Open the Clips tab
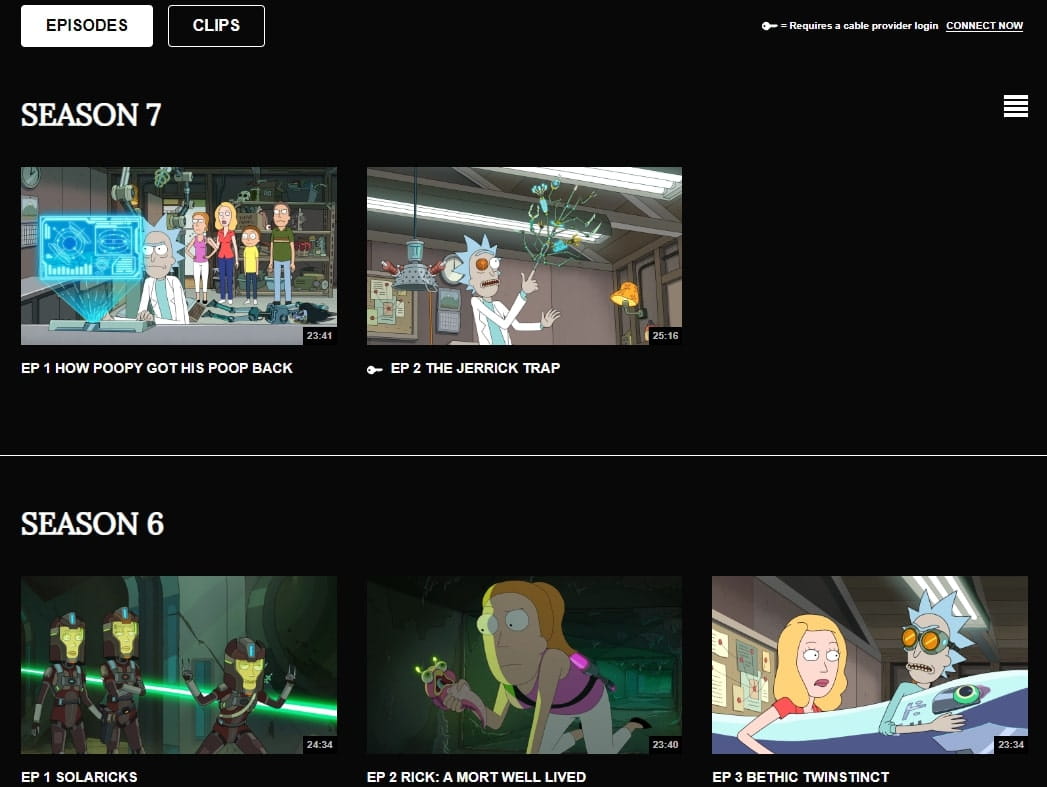The height and width of the screenshot is (787, 1047). click(x=216, y=26)
